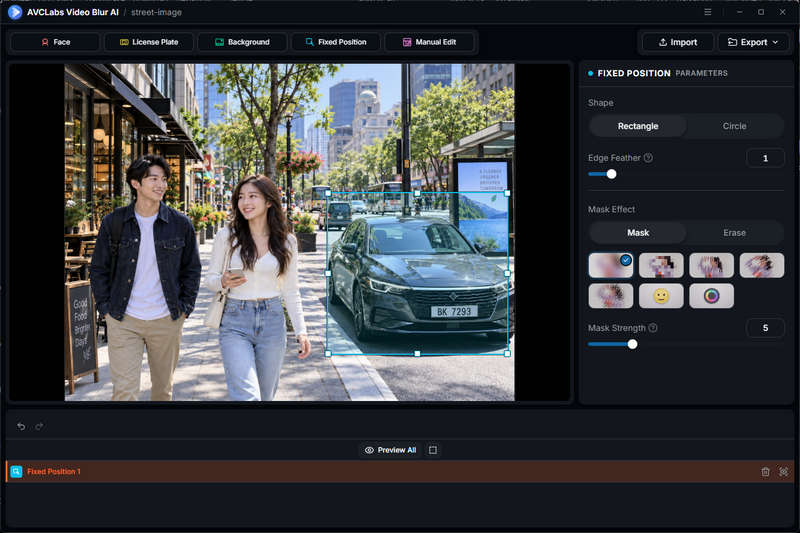Switch Mask Effect to Erase
Image resolution: width=800 pixels, height=533 pixels.
coord(734,233)
